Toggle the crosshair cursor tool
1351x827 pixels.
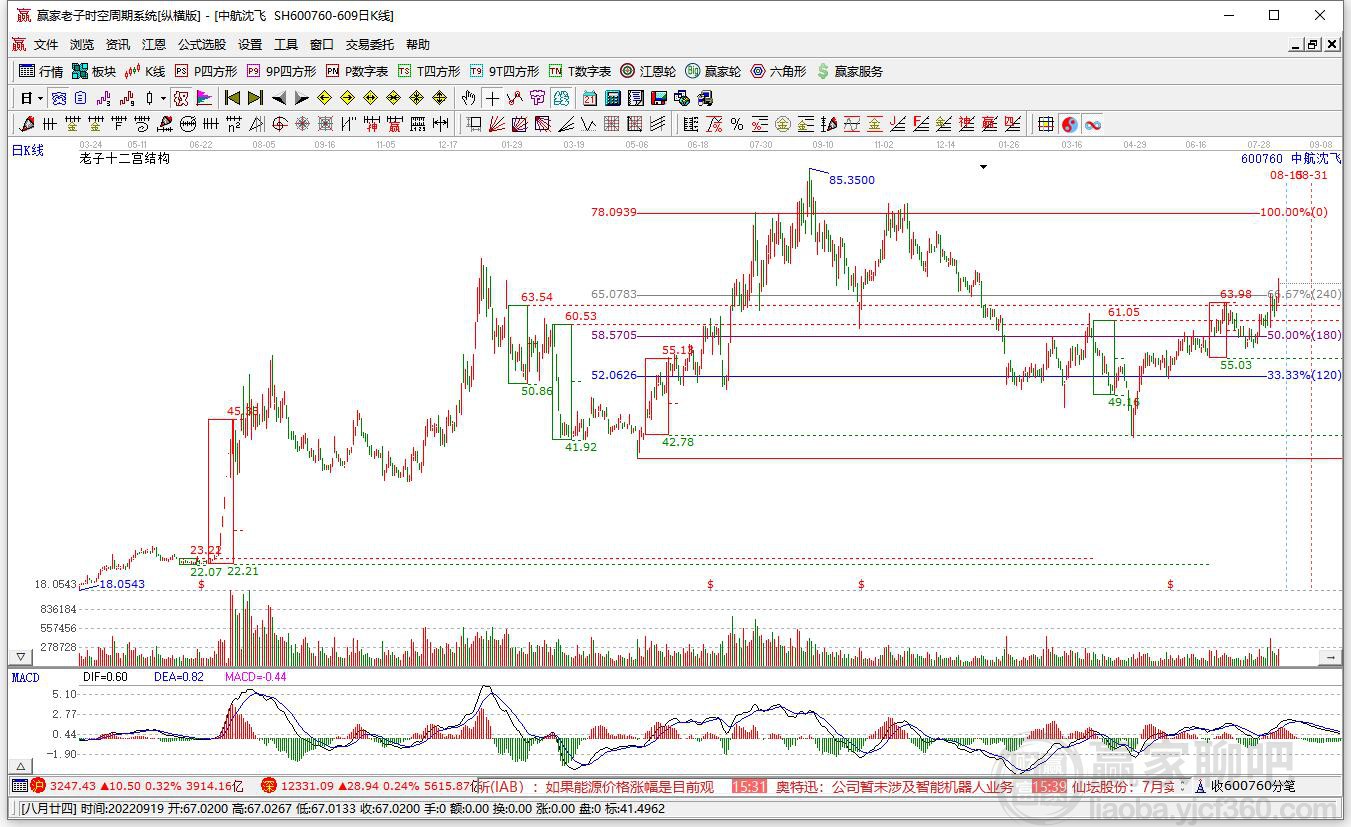coord(492,98)
